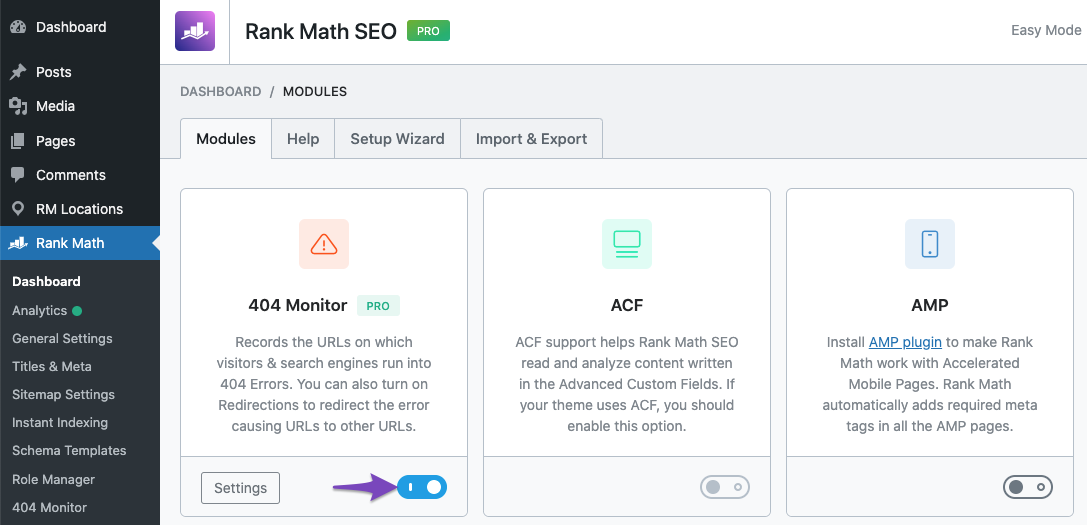
Task: Open Sitemap Settings in Rank Math submenu
Action: 63,394
